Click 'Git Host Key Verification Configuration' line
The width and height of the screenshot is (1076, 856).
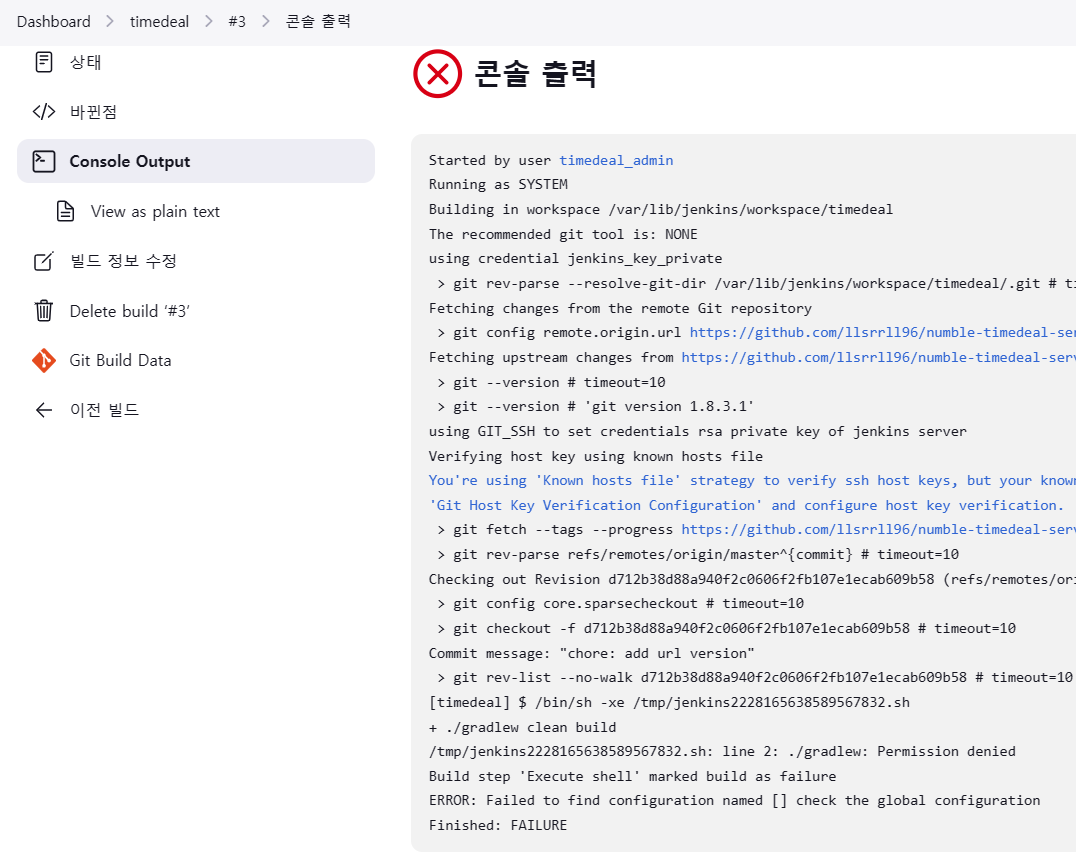click(747, 505)
